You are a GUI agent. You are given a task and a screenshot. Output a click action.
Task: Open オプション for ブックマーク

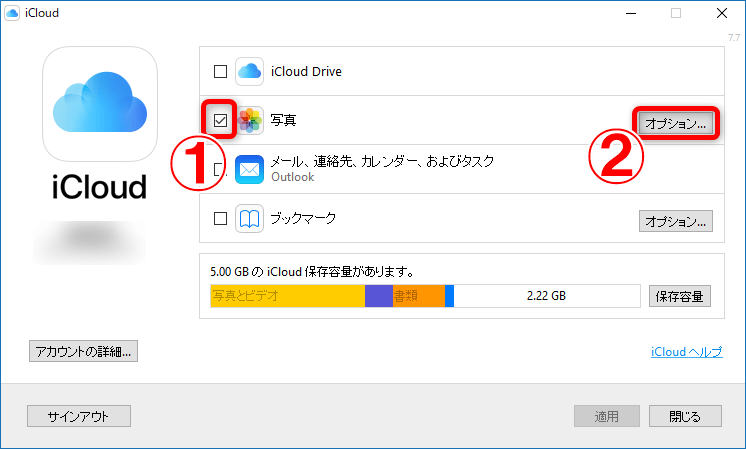(x=675, y=220)
